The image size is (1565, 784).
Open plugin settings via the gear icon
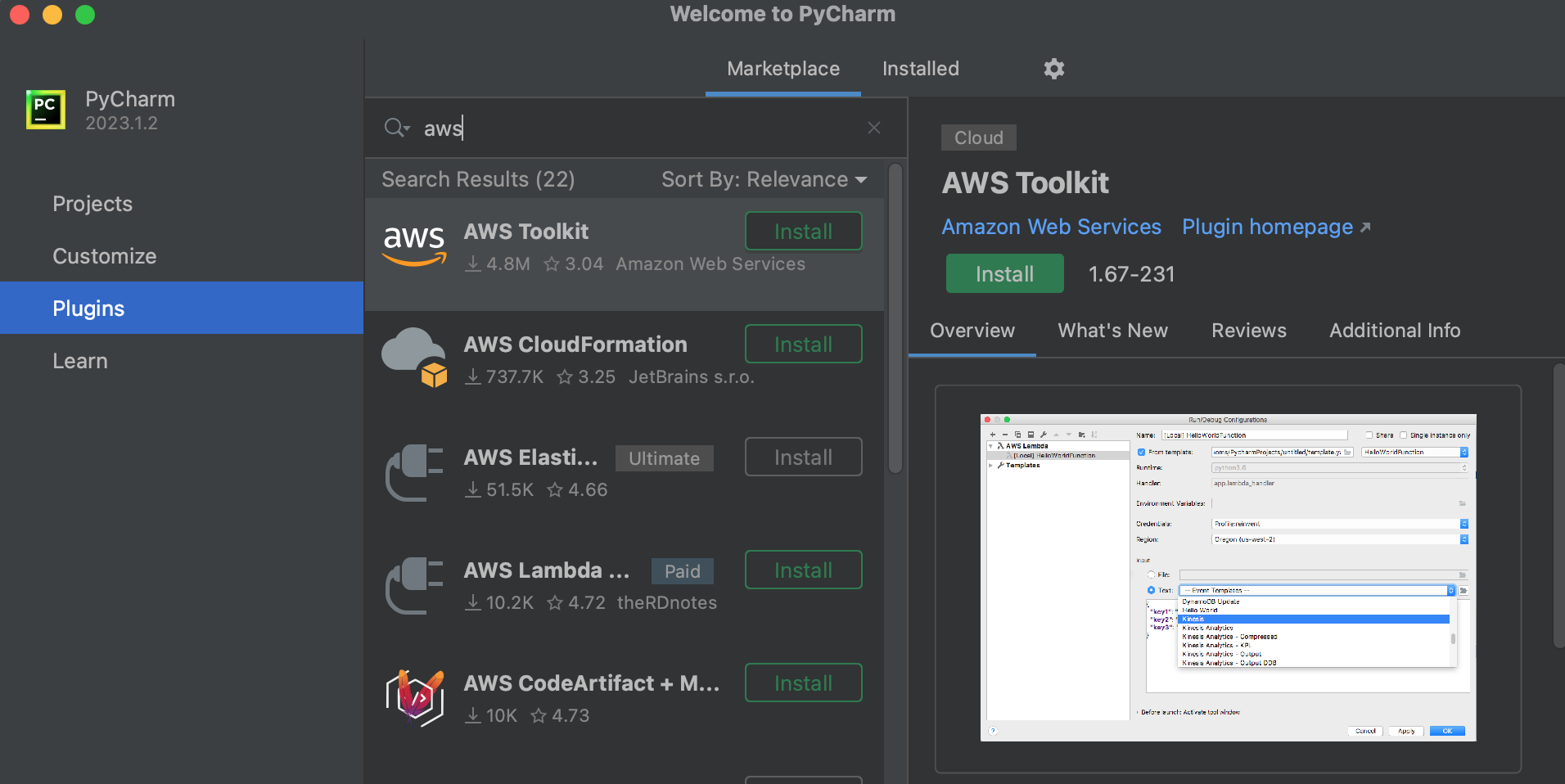pyautogui.click(x=1053, y=69)
